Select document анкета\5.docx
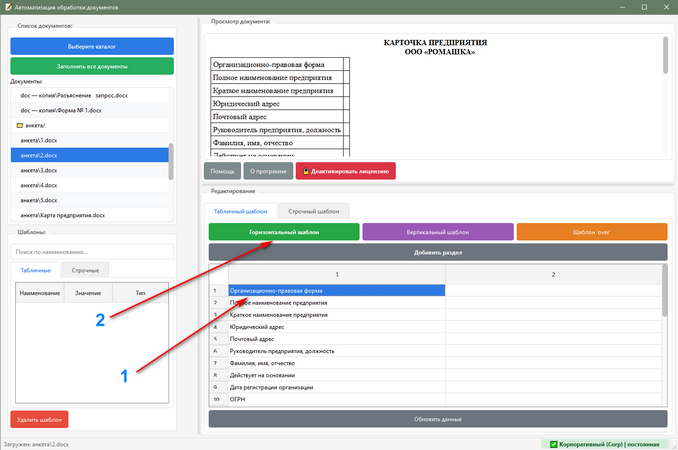Viewport: 678px width, 450px height. 90,200
